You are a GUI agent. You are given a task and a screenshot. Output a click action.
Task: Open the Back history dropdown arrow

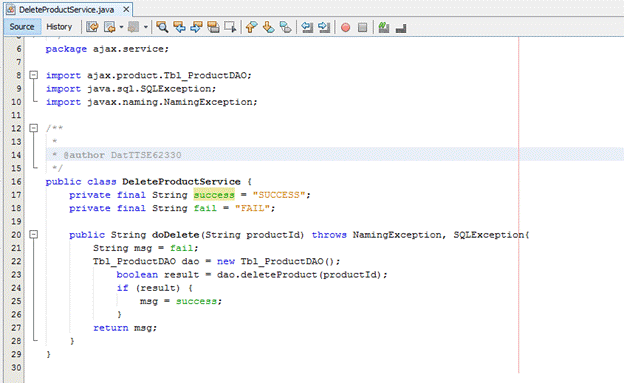(x=121, y=27)
